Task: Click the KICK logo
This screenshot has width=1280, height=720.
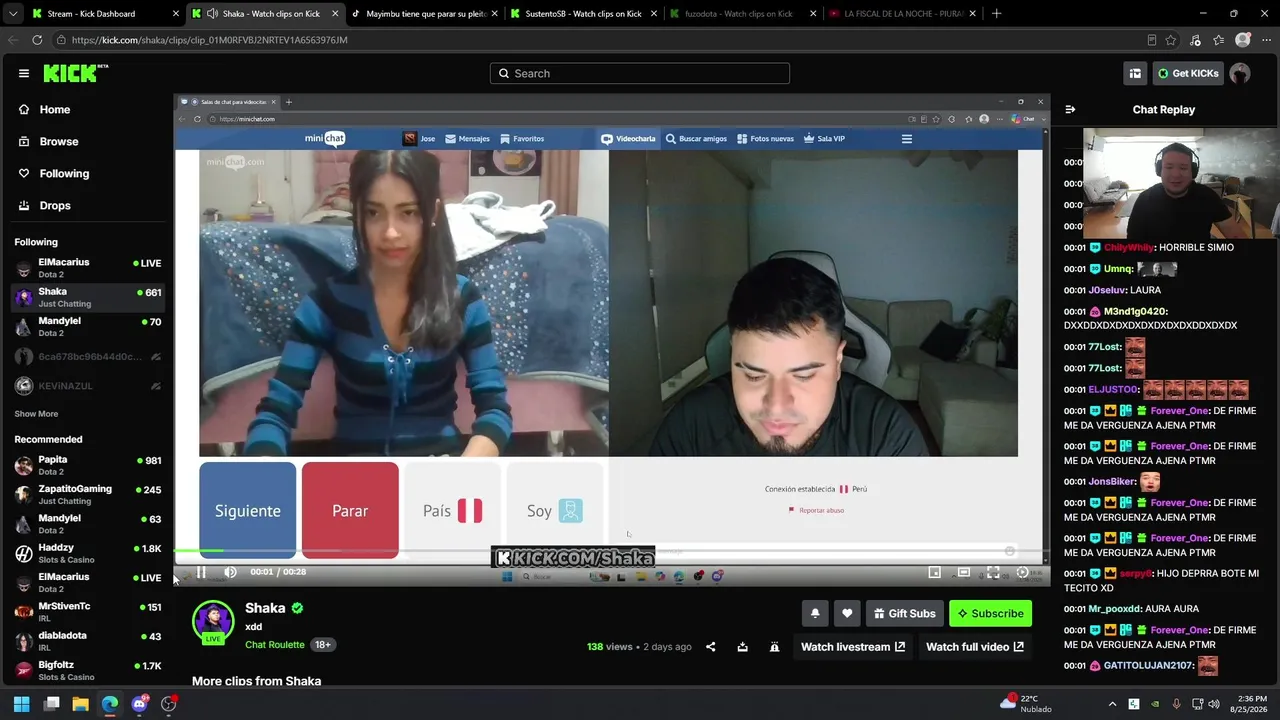Action: (x=75, y=73)
